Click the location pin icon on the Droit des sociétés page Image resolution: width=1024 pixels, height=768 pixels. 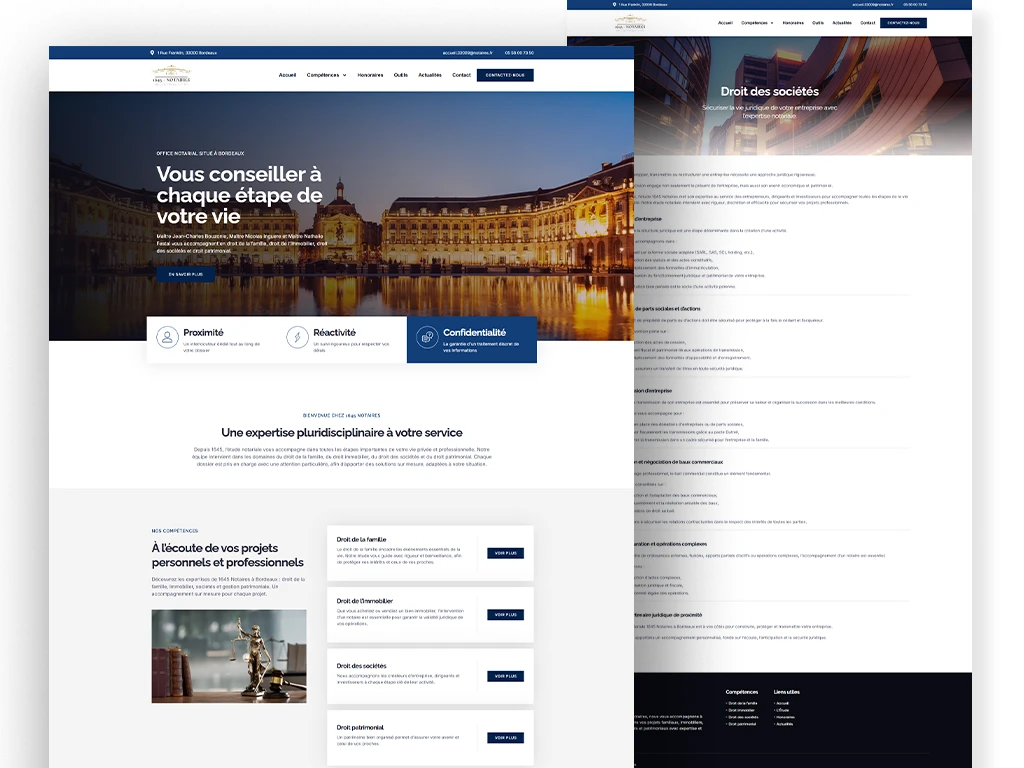[615, 4]
